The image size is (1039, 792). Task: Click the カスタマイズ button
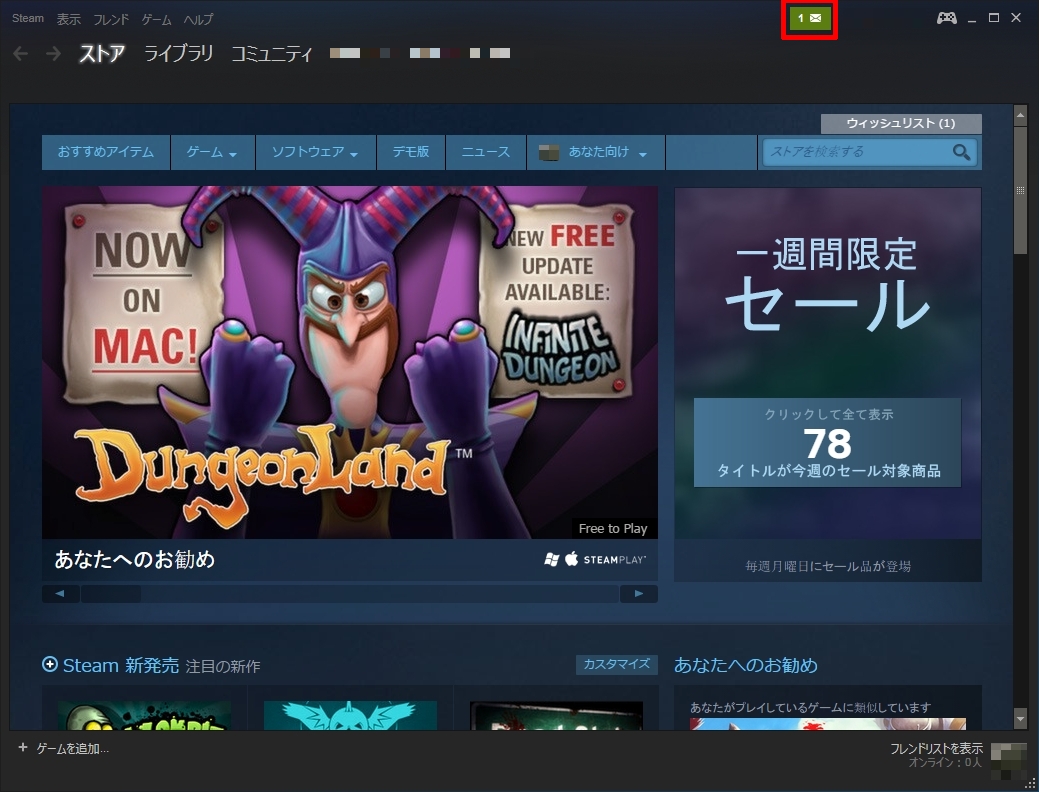point(617,664)
